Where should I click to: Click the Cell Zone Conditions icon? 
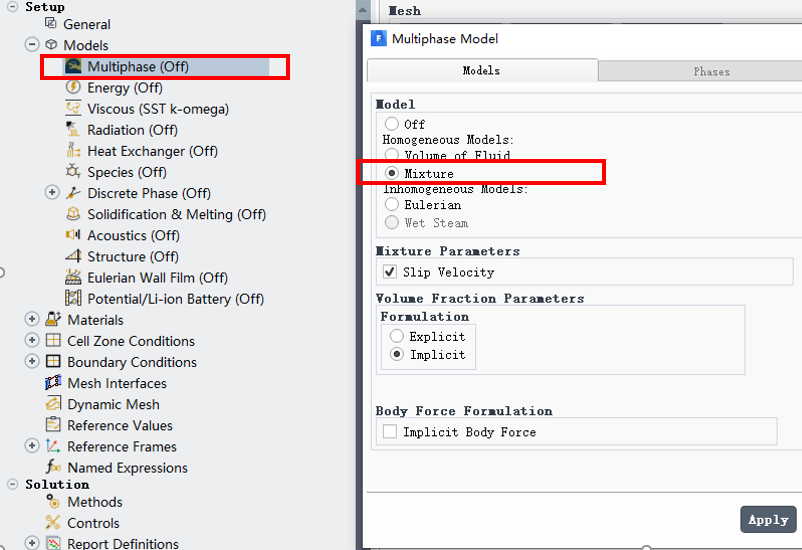(53, 340)
